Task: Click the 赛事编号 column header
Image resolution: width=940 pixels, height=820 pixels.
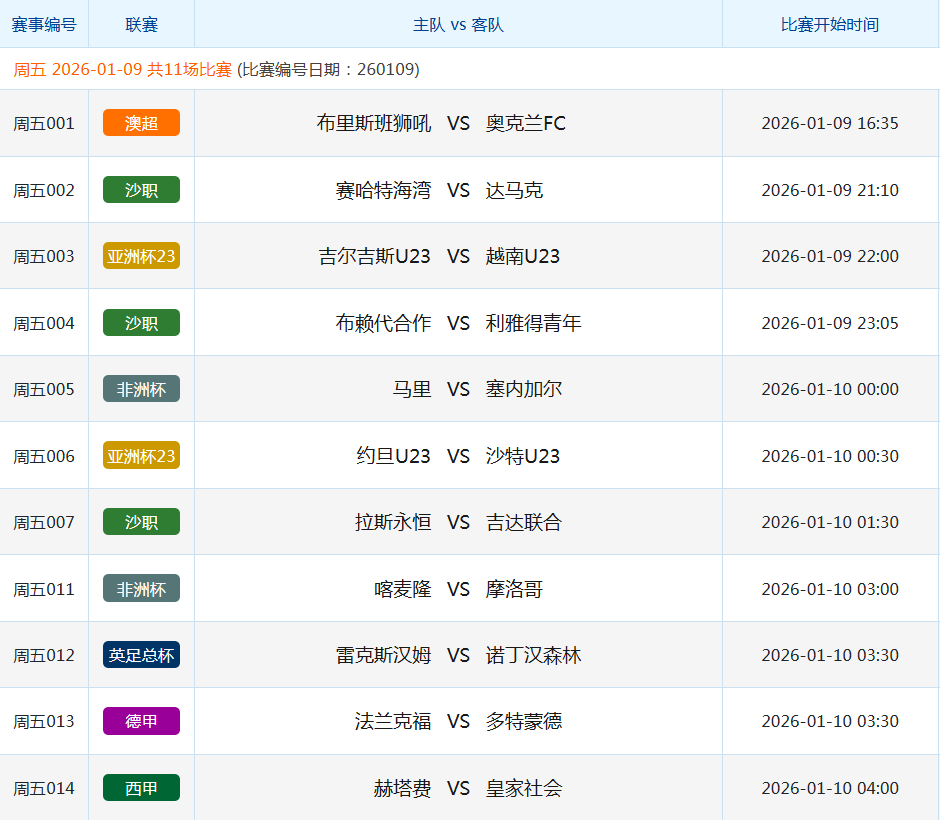Action: pos(44,24)
